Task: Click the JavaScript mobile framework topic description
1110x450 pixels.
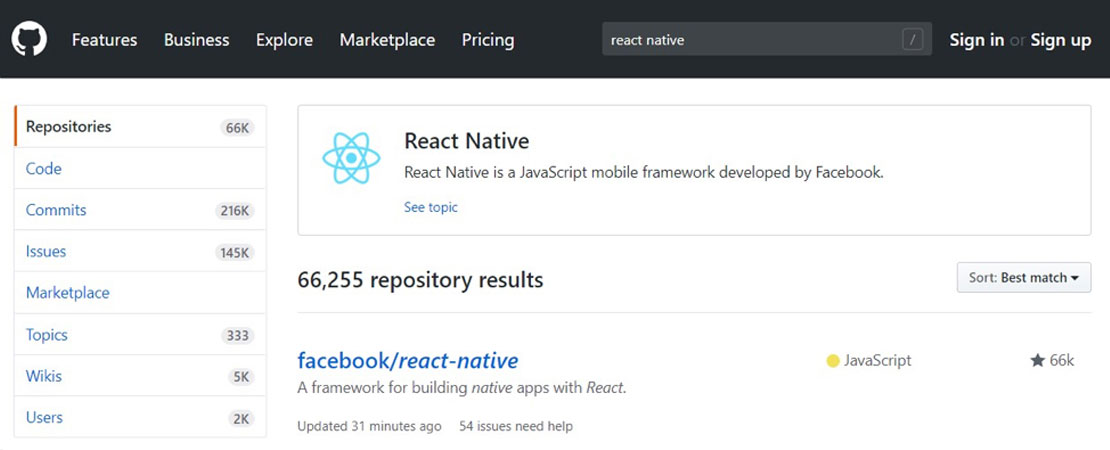Action: tap(643, 172)
